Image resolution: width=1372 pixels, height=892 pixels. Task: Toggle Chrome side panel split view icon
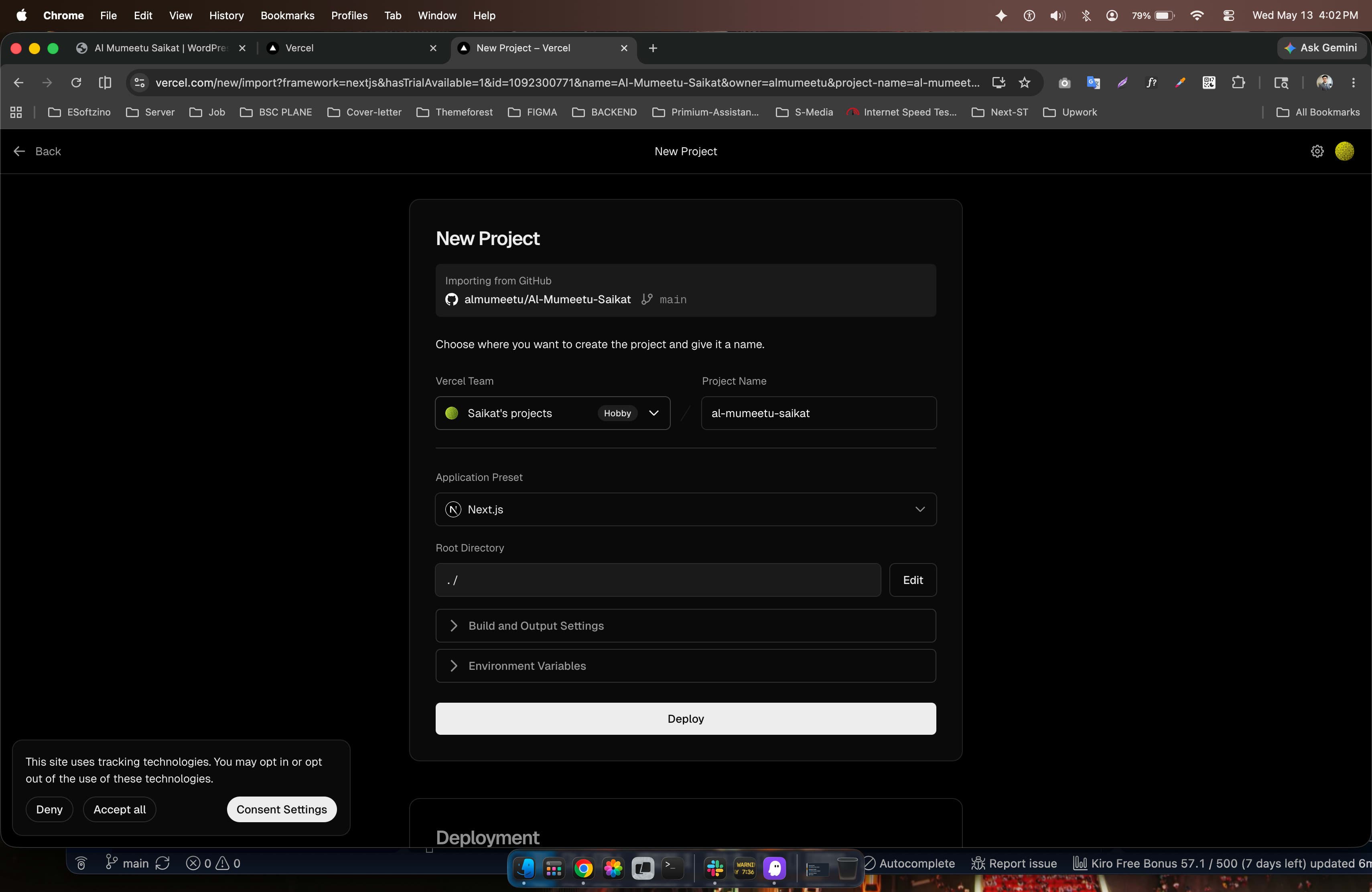click(105, 82)
